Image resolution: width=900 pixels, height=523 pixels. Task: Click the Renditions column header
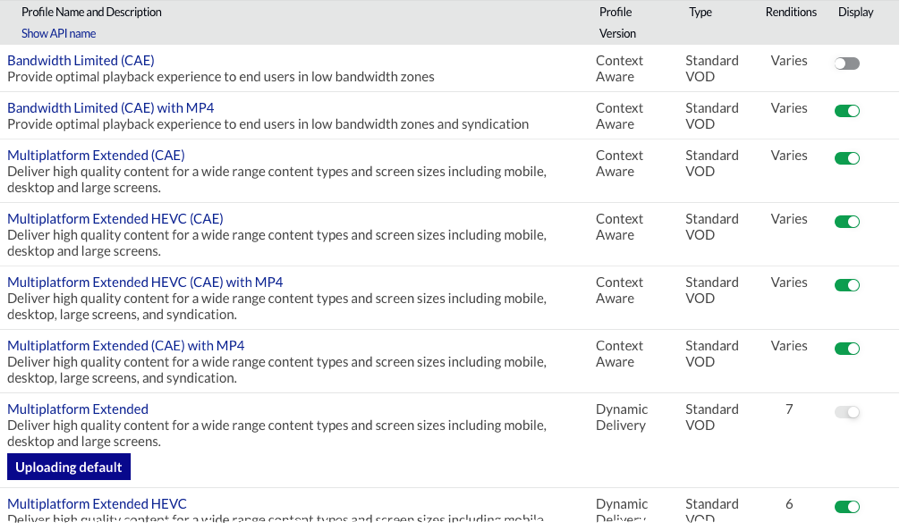point(791,12)
